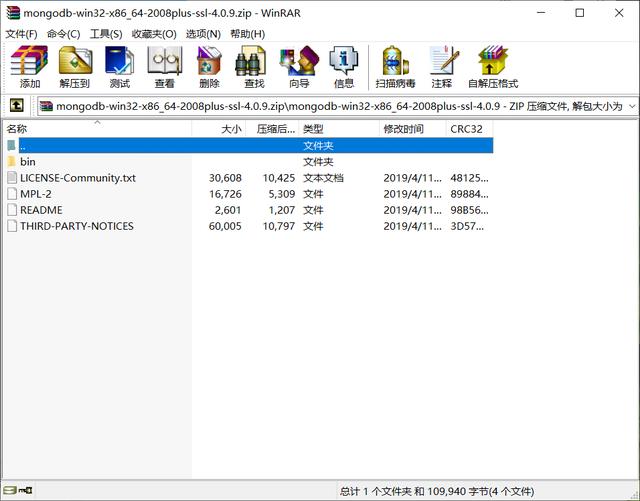This screenshot has height=501, width=640.
Task: Click the Extract To (解压到) icon
Action: point(75,61)
